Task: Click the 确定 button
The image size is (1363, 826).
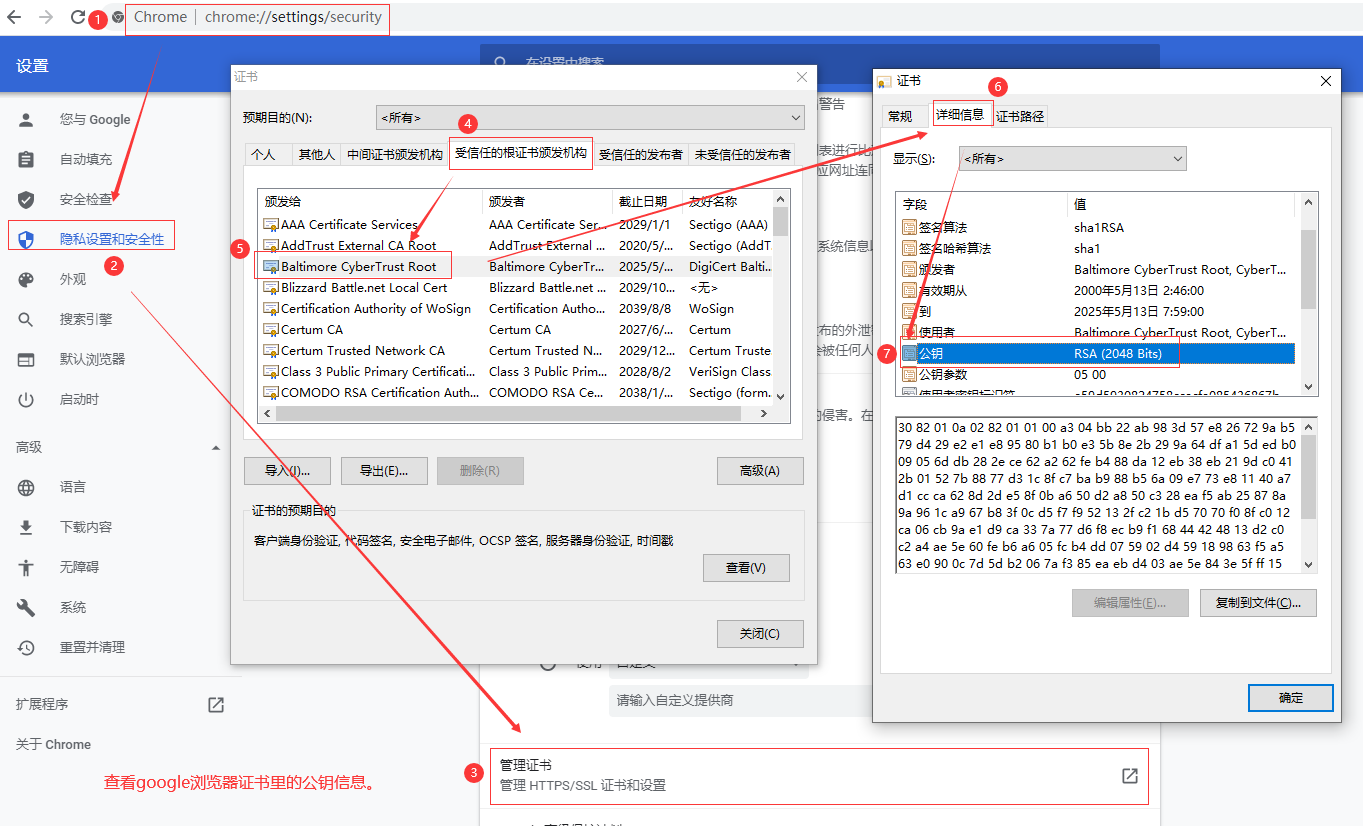Action: [1291, 697]
